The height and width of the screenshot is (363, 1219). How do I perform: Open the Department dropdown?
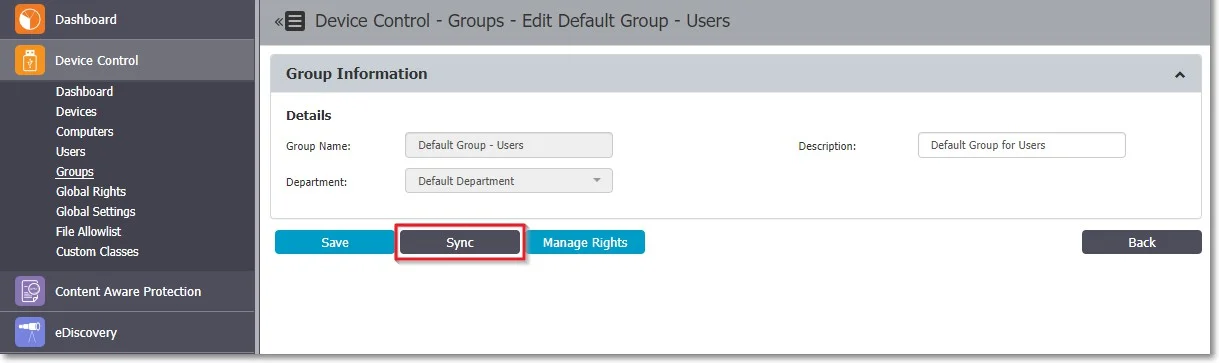tap(508, 181)
